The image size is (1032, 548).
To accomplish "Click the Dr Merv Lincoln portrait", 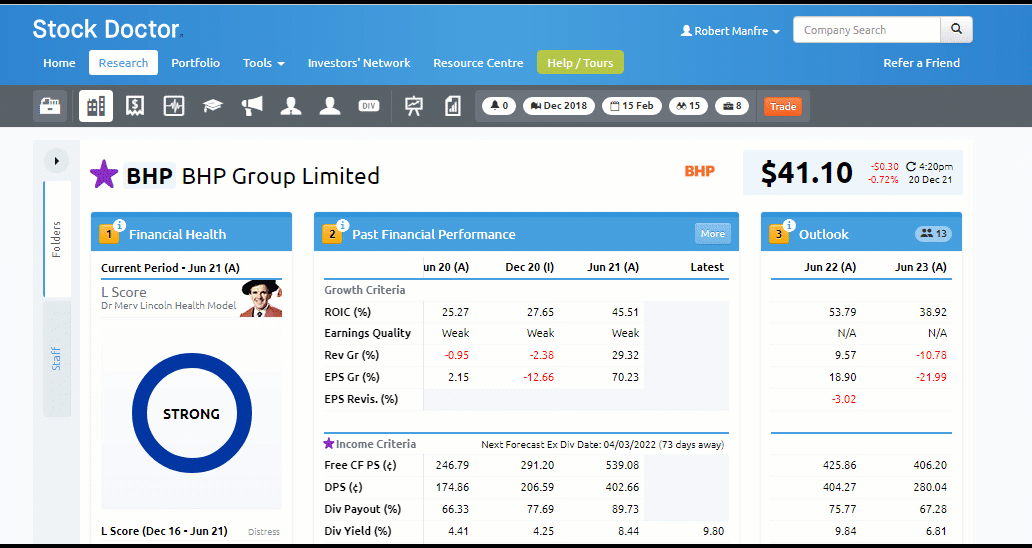I will (x=261, y=298).
